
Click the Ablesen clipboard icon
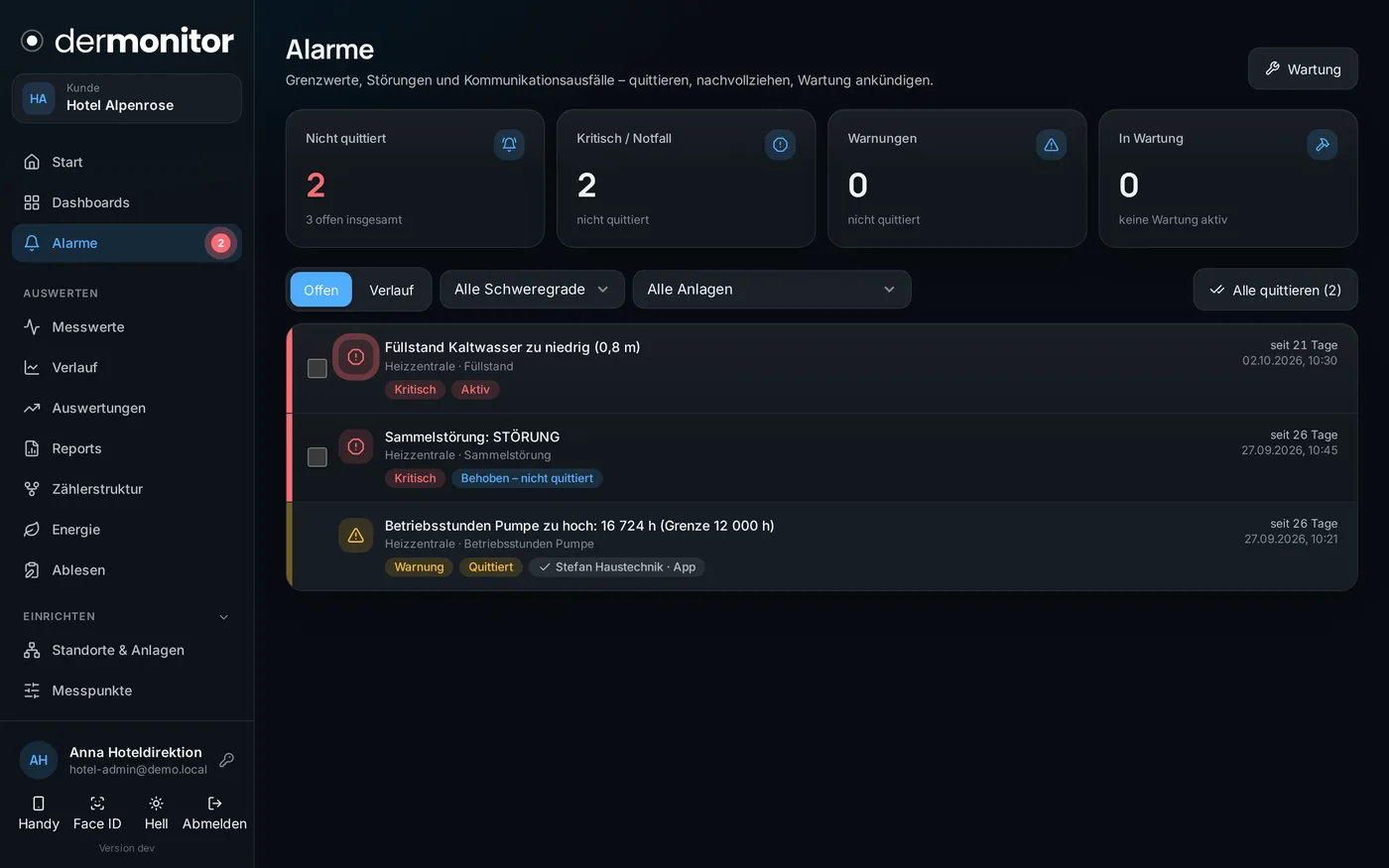pyautogui.click(x=32, y=570)
